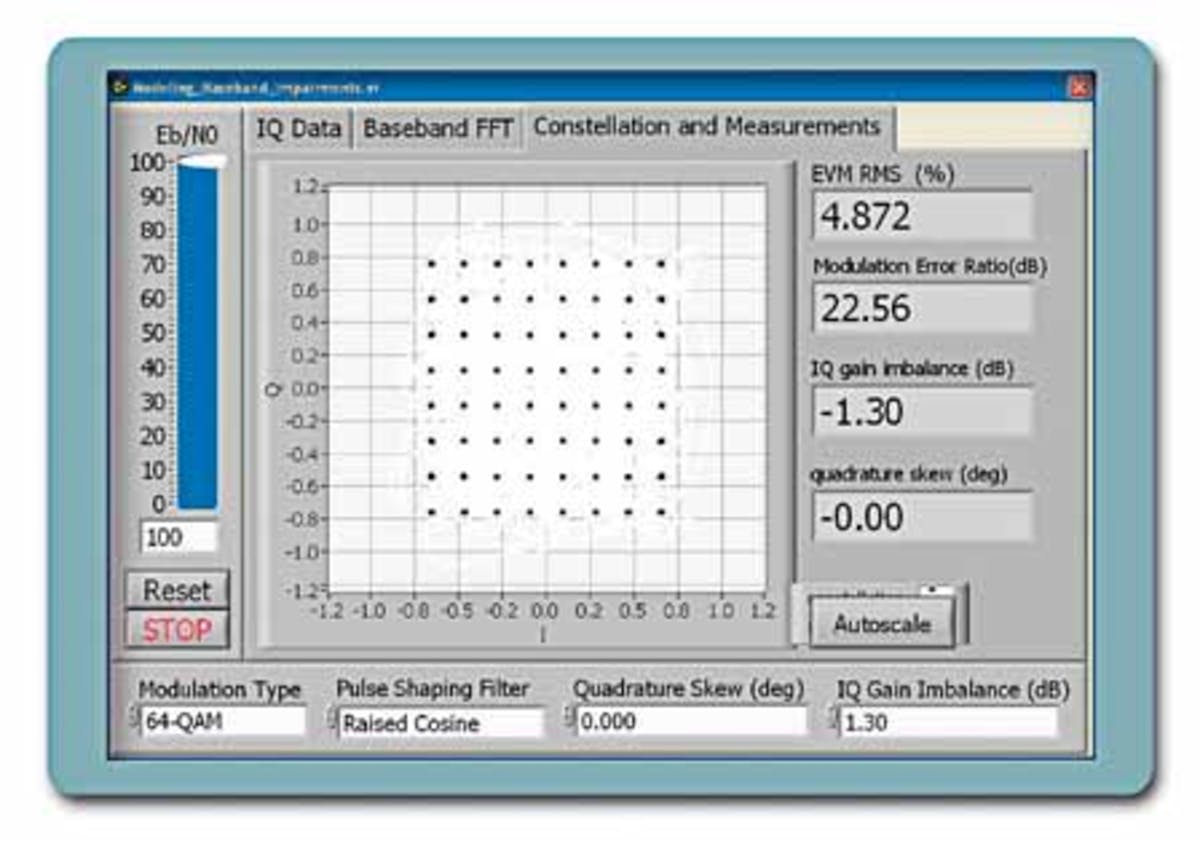Click the IQ Gain Imbalance stepper control
The image size is (1200, 841).
click(838, 719)
